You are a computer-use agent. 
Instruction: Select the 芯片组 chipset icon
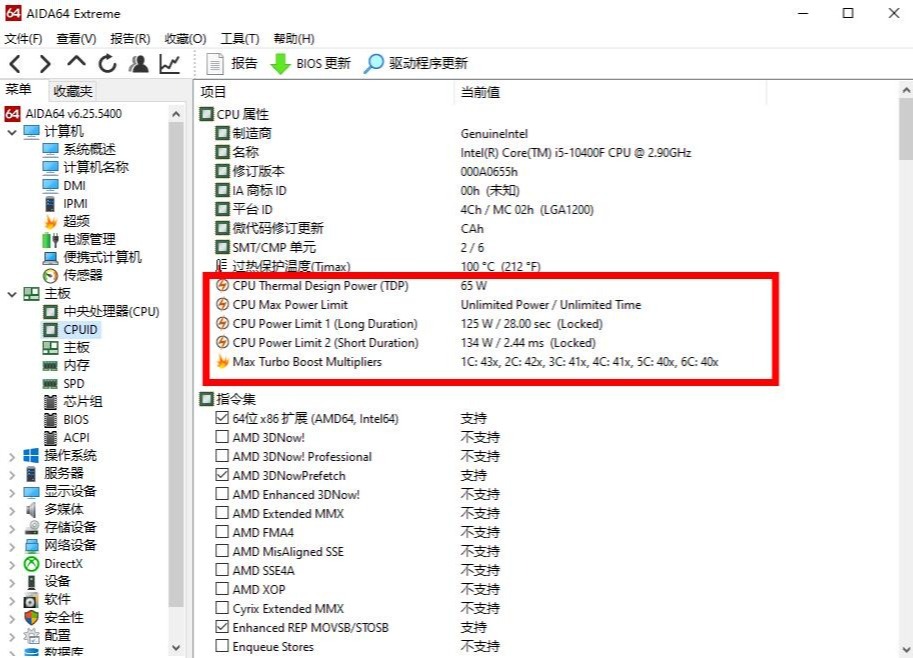click(x=51, y=402)
